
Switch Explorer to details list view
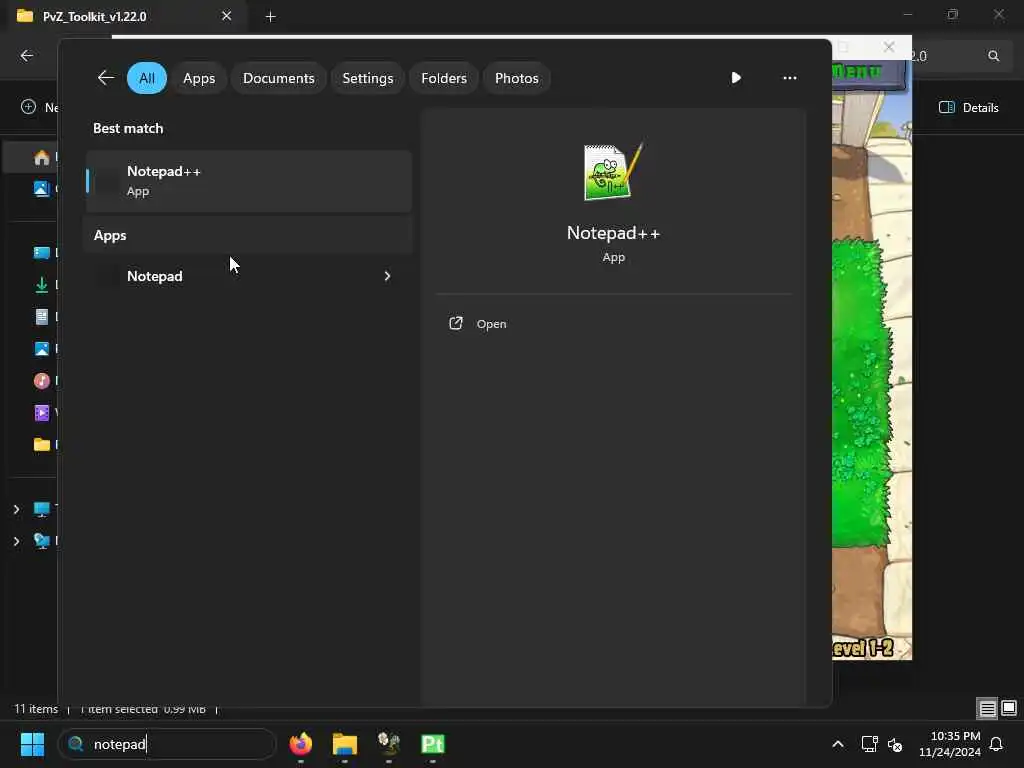pyautogui.click(x=987, y=709)
